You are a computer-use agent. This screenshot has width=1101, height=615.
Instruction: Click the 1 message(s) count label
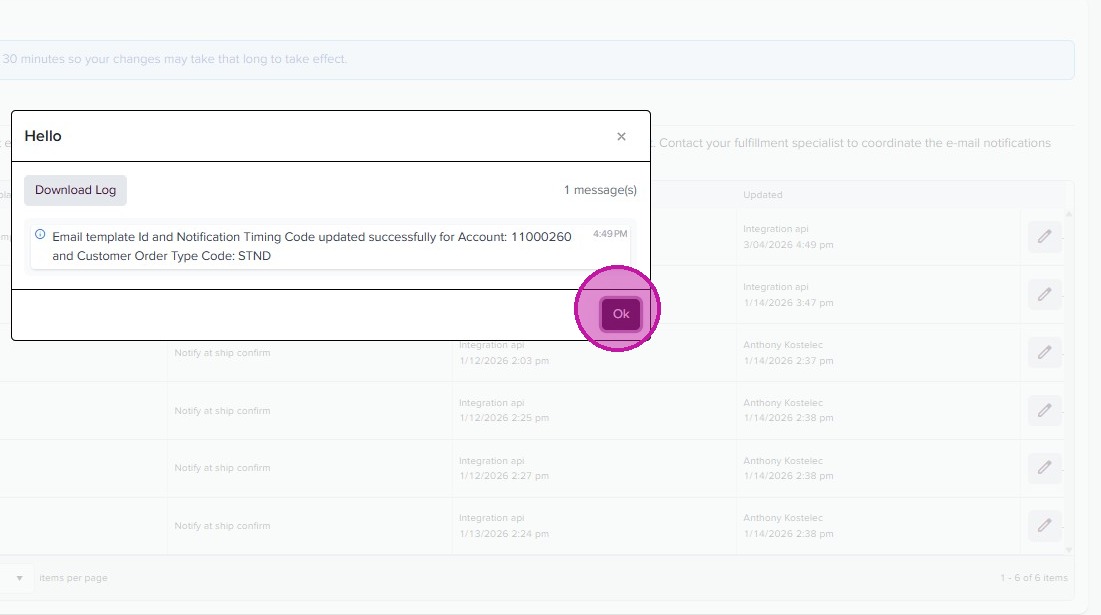point(600,190)
